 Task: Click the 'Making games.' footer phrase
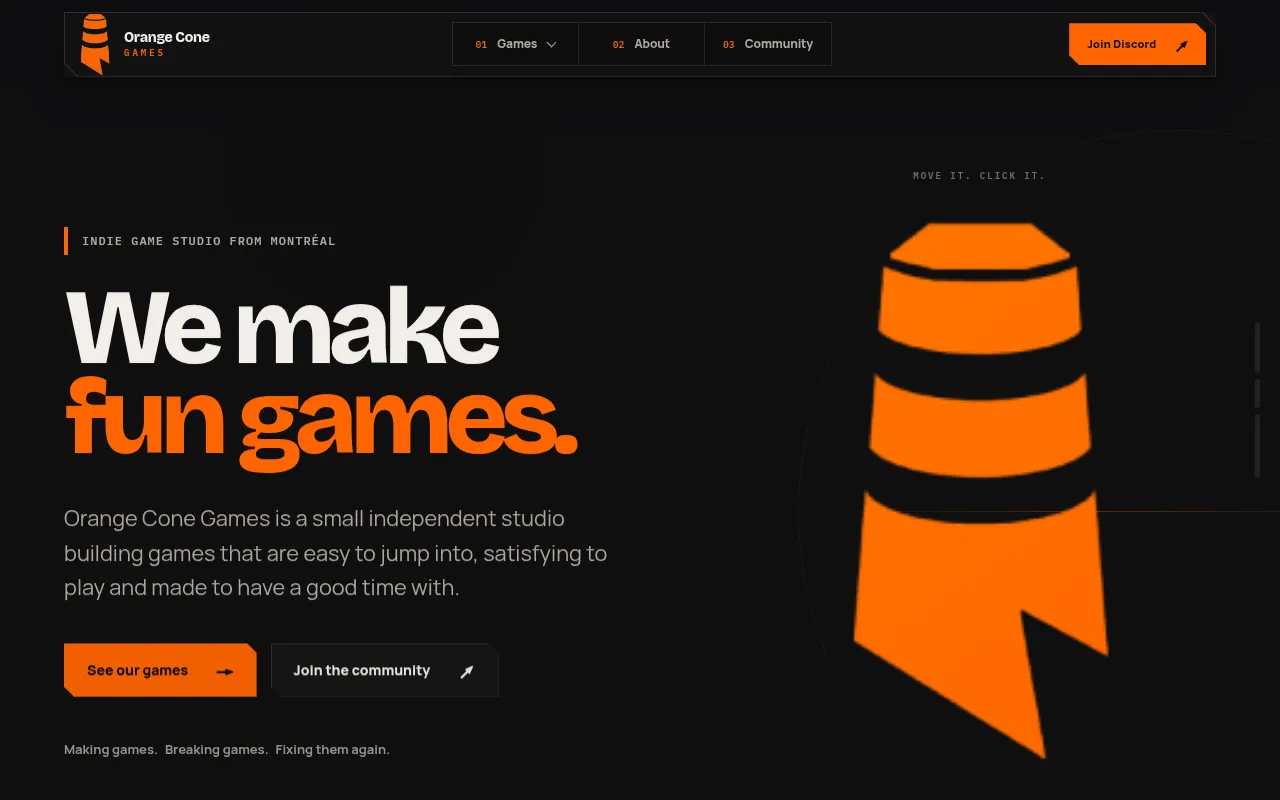click(110, 749)
